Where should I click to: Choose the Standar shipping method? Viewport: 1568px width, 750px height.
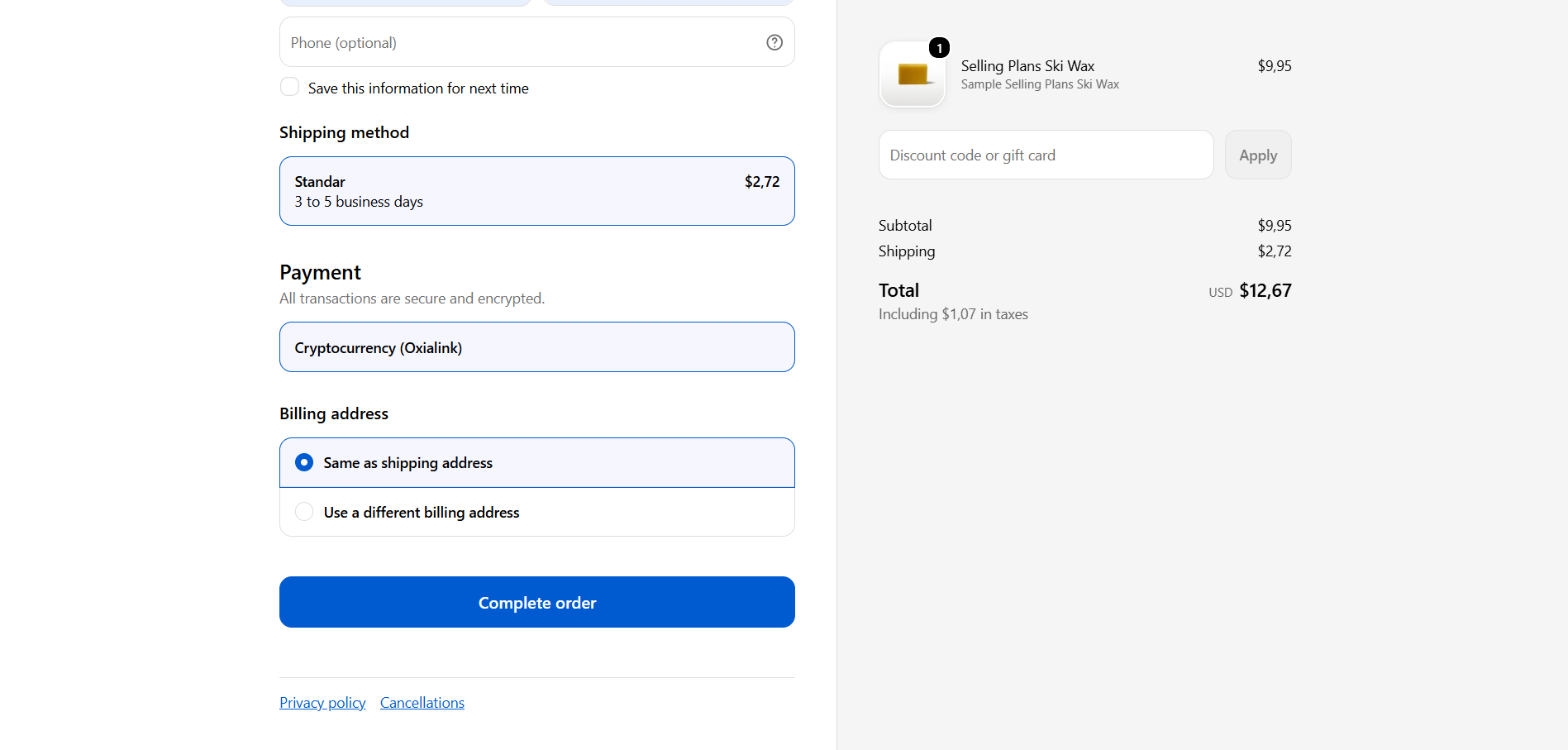(537, 191)
